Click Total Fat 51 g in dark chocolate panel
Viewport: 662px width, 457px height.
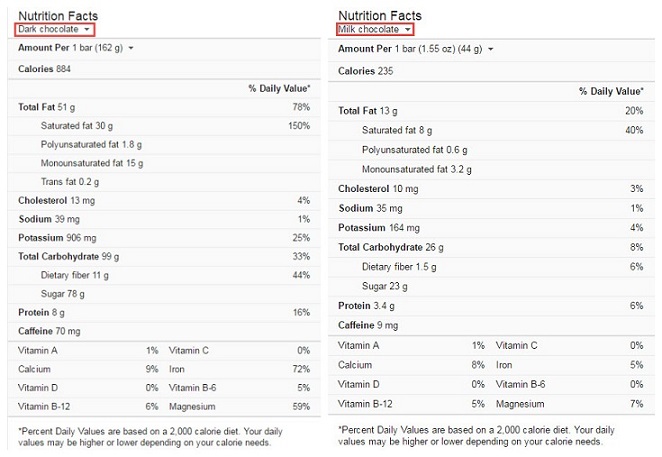coord(48,107)
